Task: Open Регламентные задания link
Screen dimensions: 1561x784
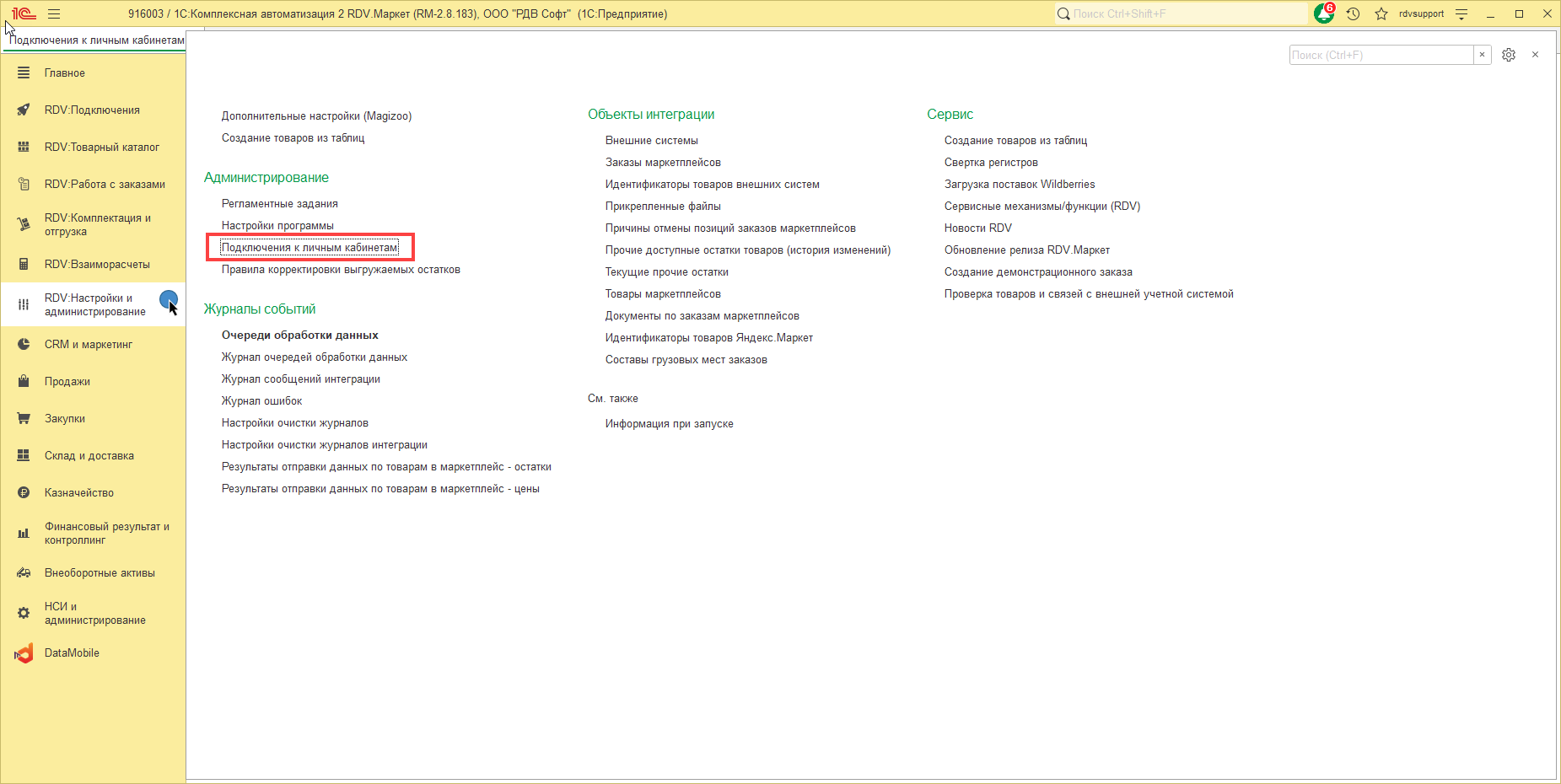Action: click(280, 204)
